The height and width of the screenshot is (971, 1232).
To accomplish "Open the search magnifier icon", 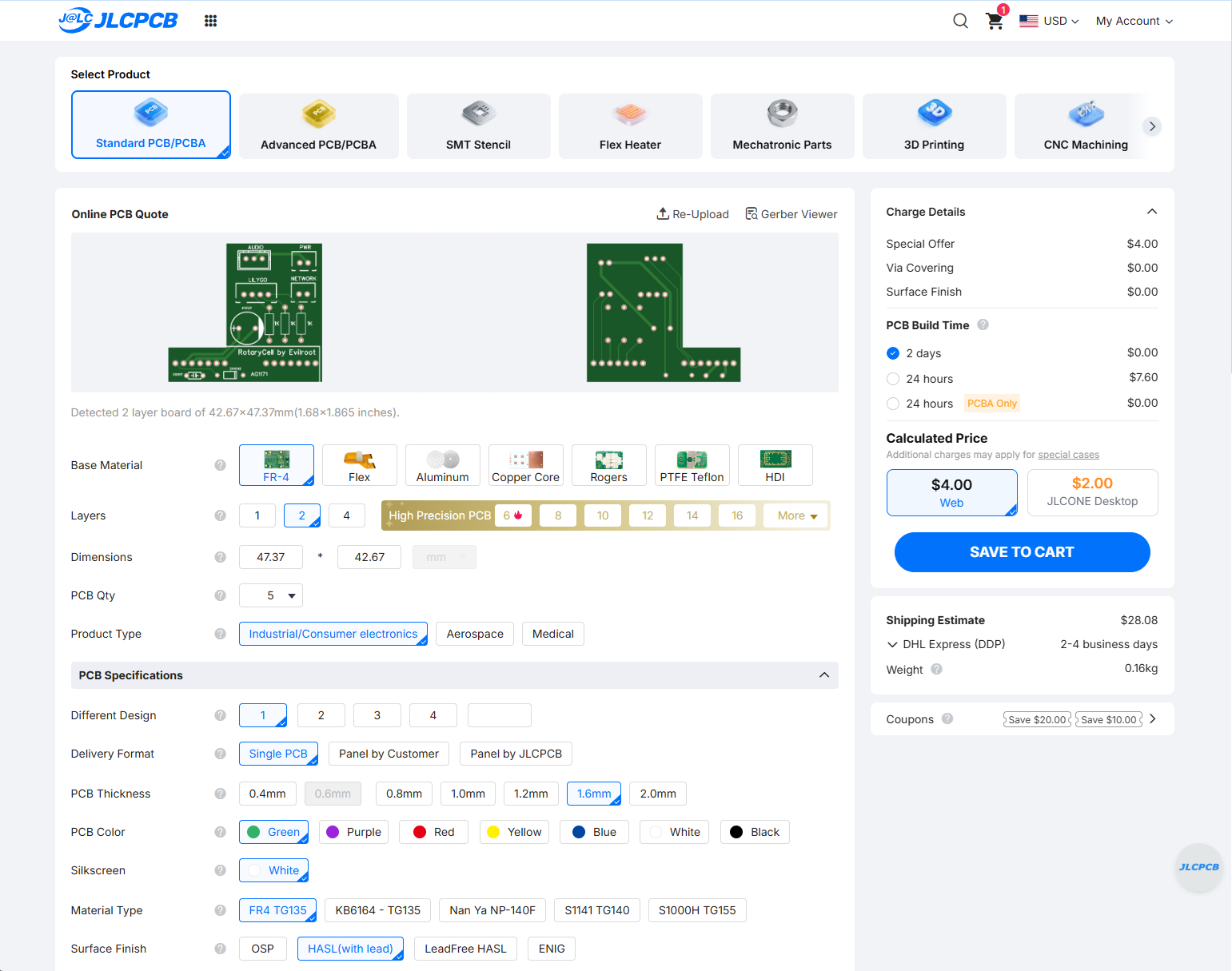I will (960, 21).
